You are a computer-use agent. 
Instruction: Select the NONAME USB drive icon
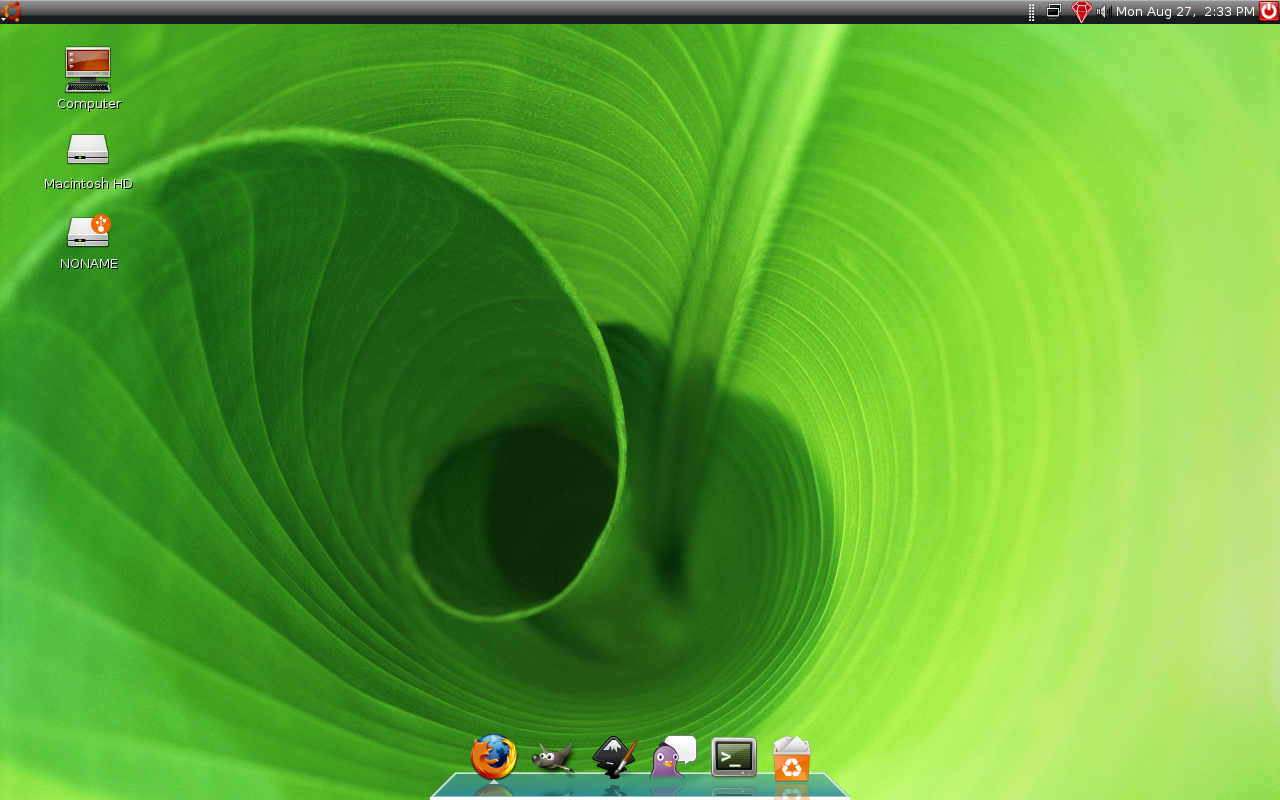point(88,231)
